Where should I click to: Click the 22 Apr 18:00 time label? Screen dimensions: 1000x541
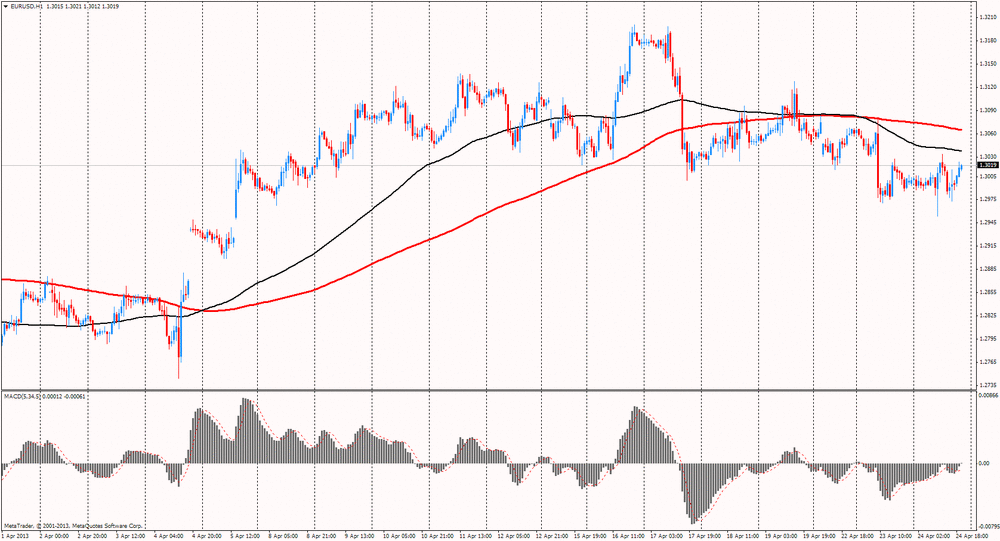click(x=858, y=536)
